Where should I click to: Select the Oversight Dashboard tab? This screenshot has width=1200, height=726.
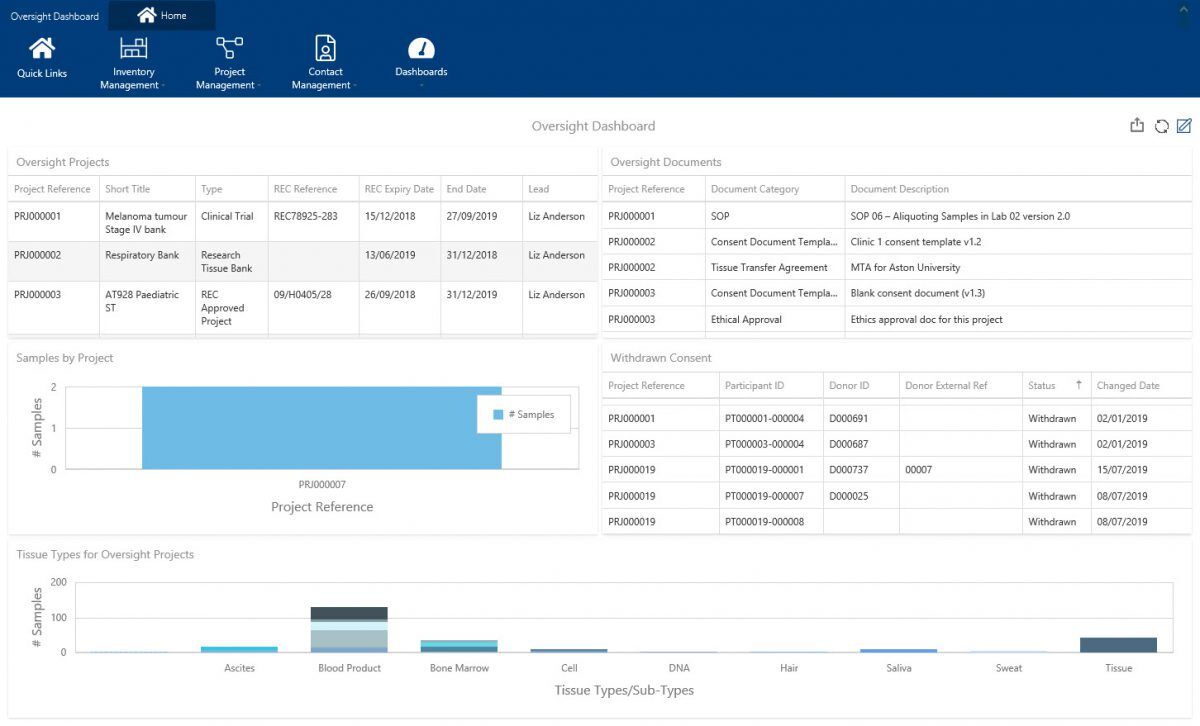click(x=54, y=16)
